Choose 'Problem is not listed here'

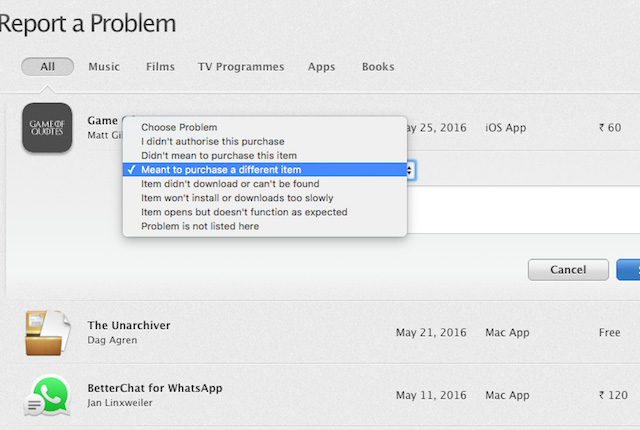point(264,226)
